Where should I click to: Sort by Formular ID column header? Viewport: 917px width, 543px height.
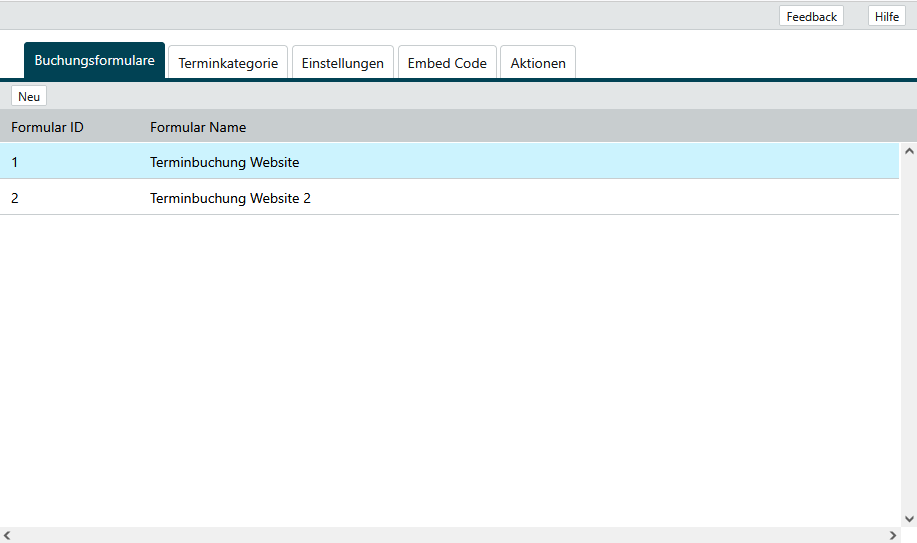click(x=47, y=127)
